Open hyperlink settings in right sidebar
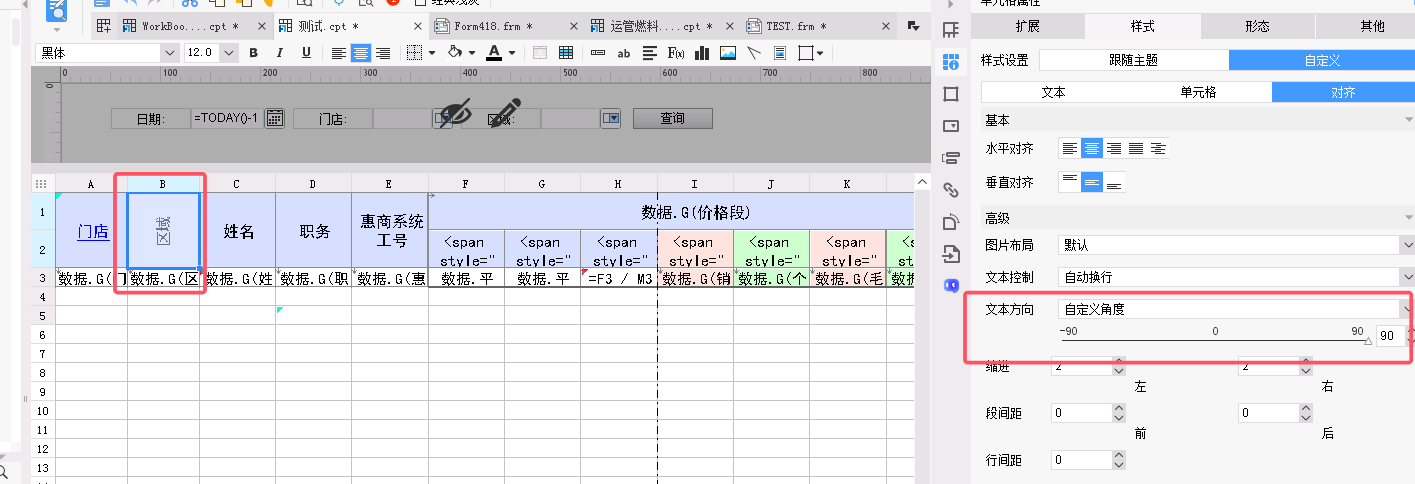Image resolution: width=1415 pixels, height=484 pixels. point(951,189)
